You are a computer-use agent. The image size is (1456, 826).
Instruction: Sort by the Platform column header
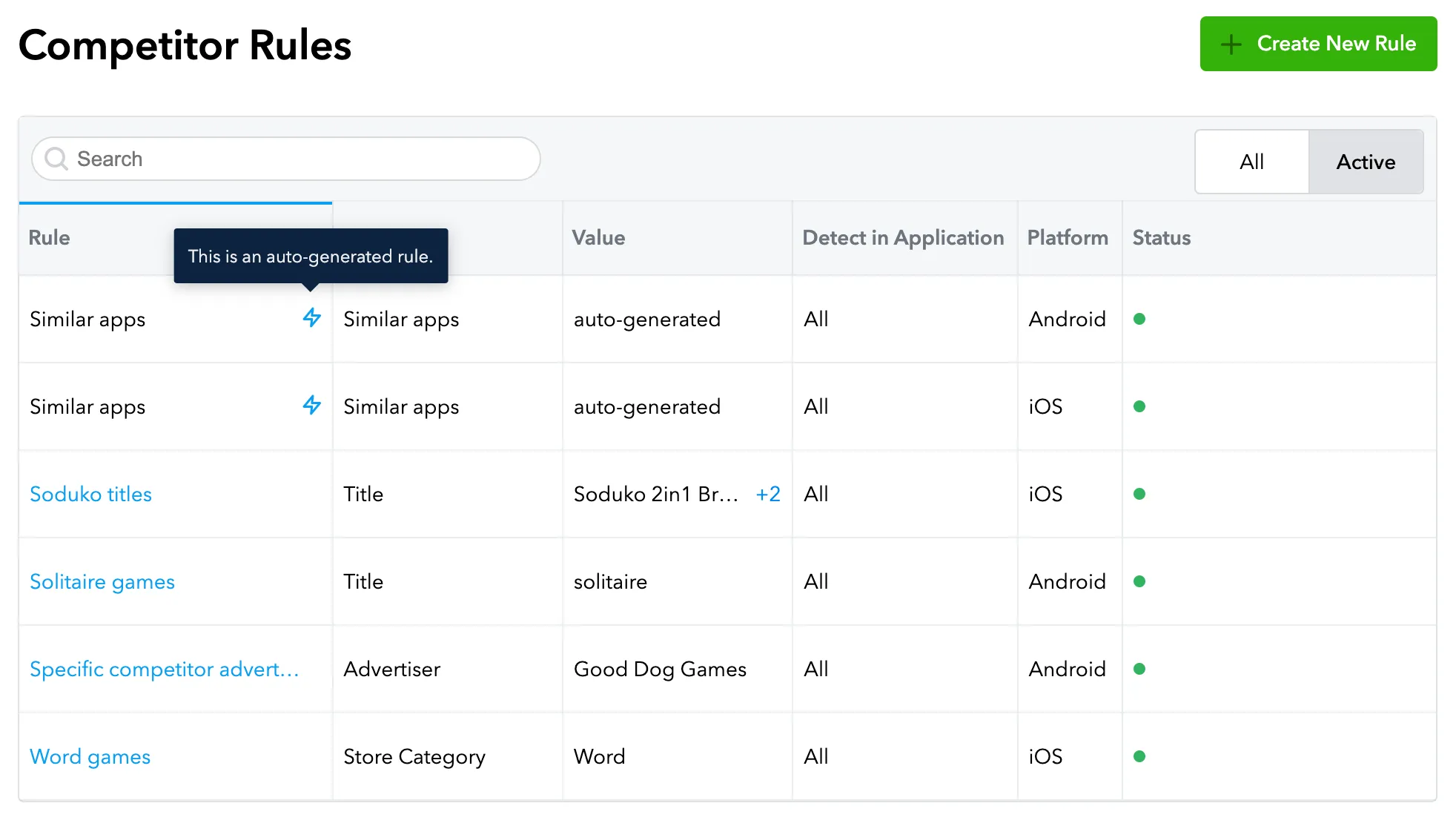tap(1067, 237)
